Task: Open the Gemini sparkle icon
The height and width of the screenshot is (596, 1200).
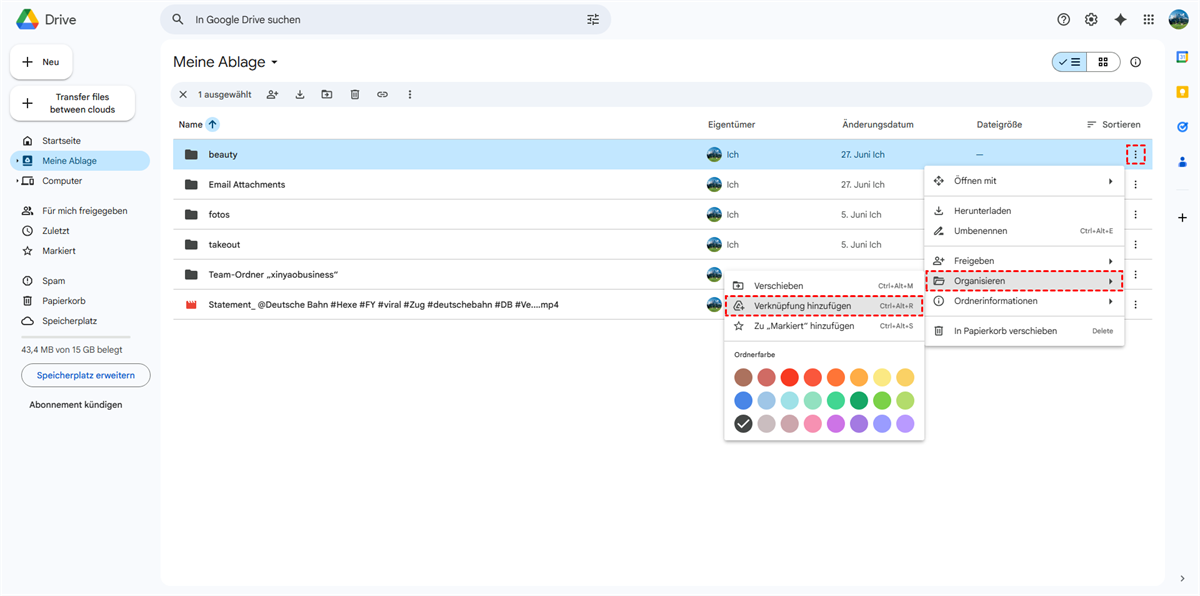Action: tap(1120, 20)
